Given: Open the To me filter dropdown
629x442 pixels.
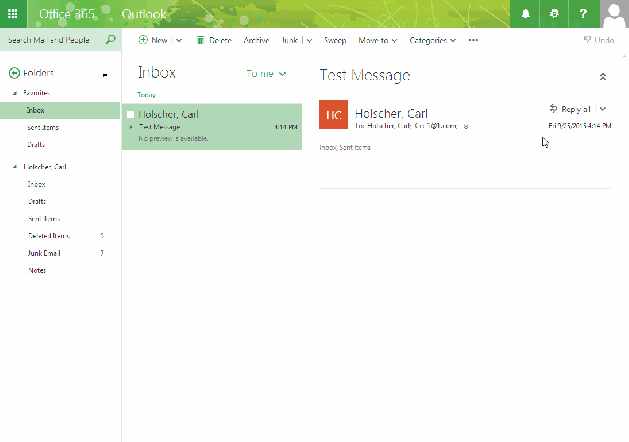Looking at the screenshot, I should click(266, 74).
